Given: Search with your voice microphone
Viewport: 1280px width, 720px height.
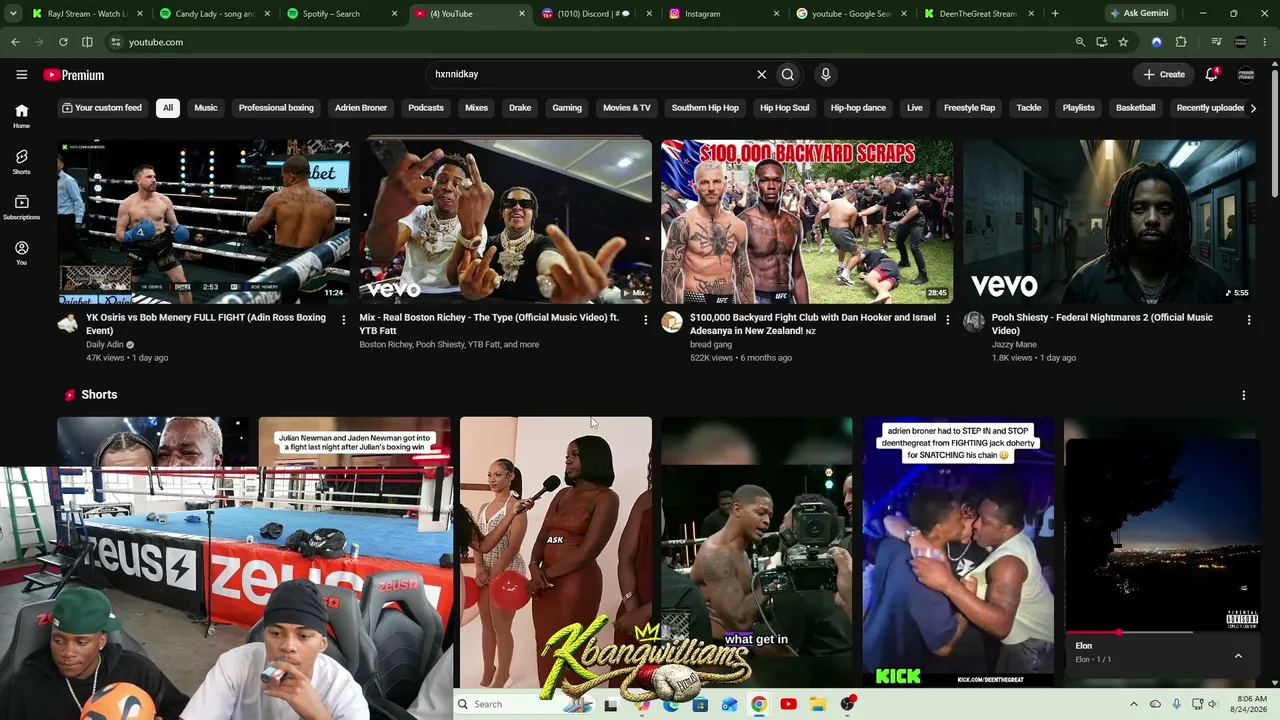Looking at the screenshot, I should coord(825,74).
